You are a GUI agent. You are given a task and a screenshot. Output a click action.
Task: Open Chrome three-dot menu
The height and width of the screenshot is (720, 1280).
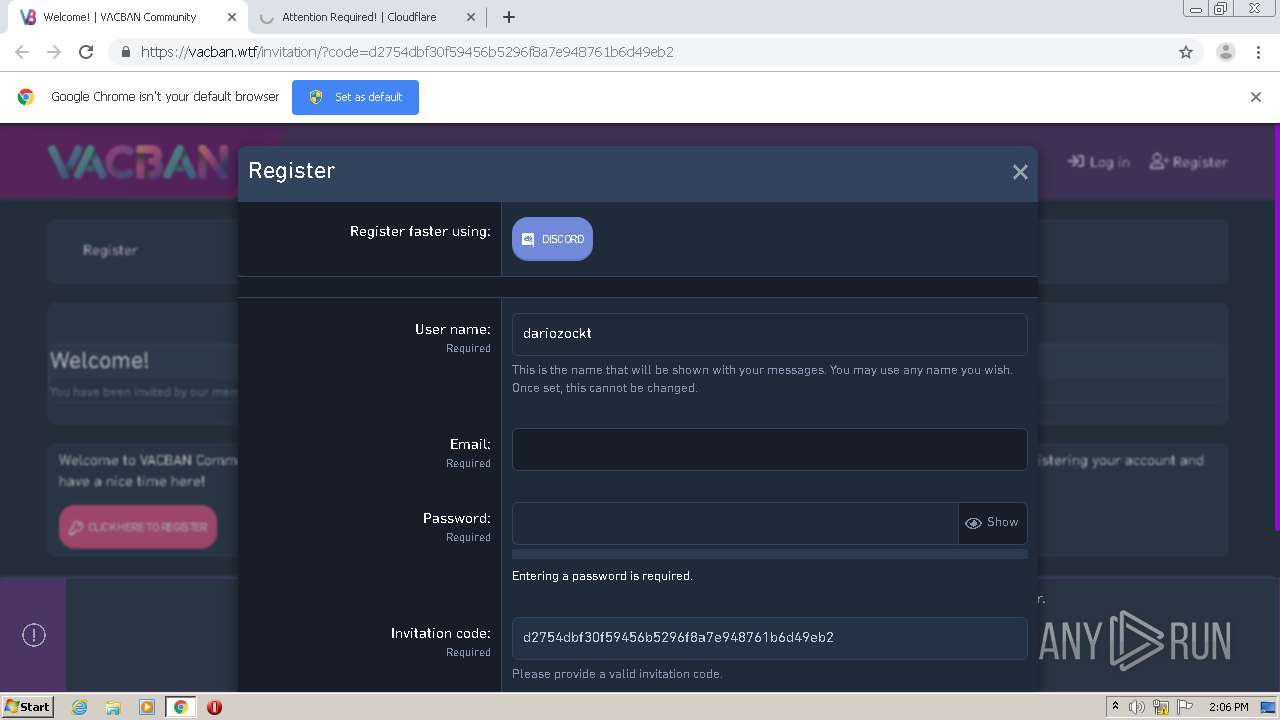pyautogui.click(x=1258, y=52)
